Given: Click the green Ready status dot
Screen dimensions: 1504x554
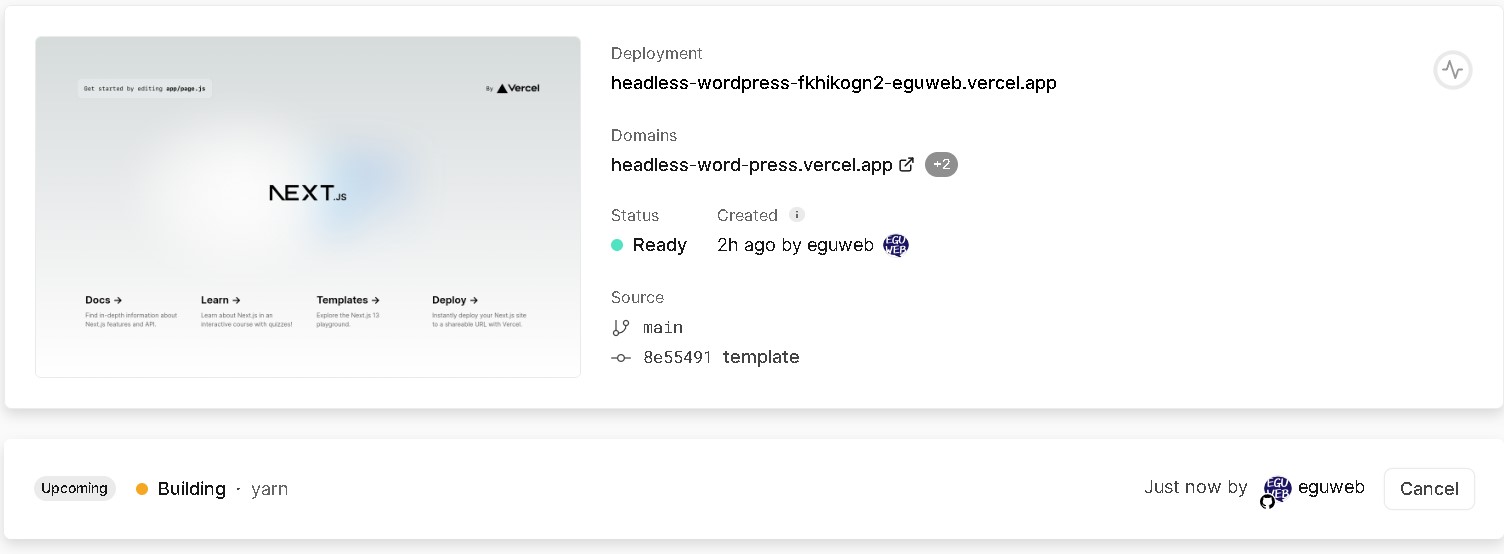Looking at the screenshot, I should pyautogui.click(x=618, y=245).
